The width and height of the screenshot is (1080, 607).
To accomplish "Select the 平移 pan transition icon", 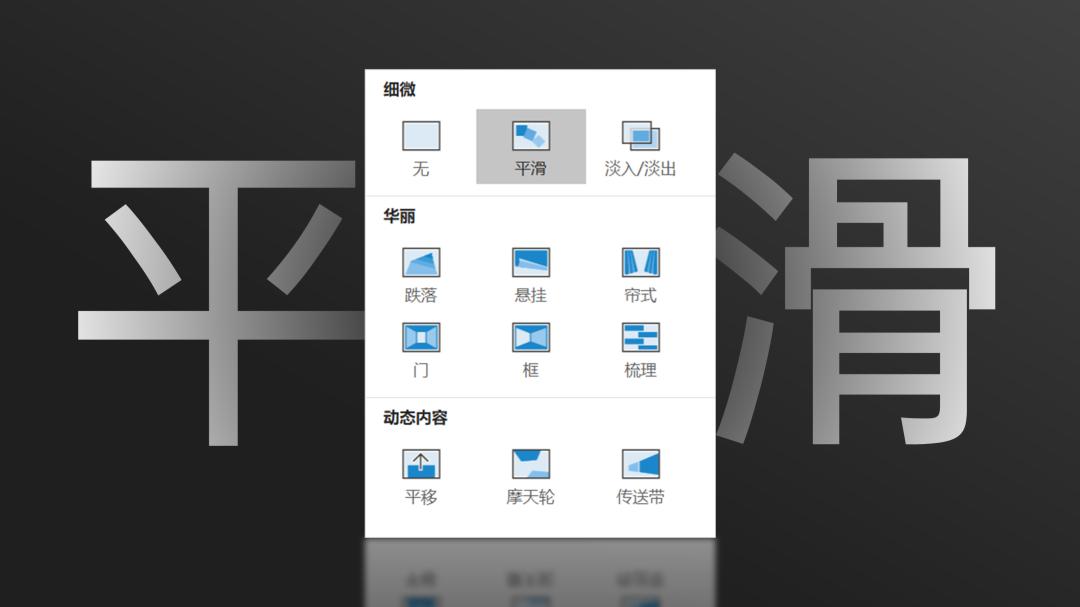I will coord(420,463).
